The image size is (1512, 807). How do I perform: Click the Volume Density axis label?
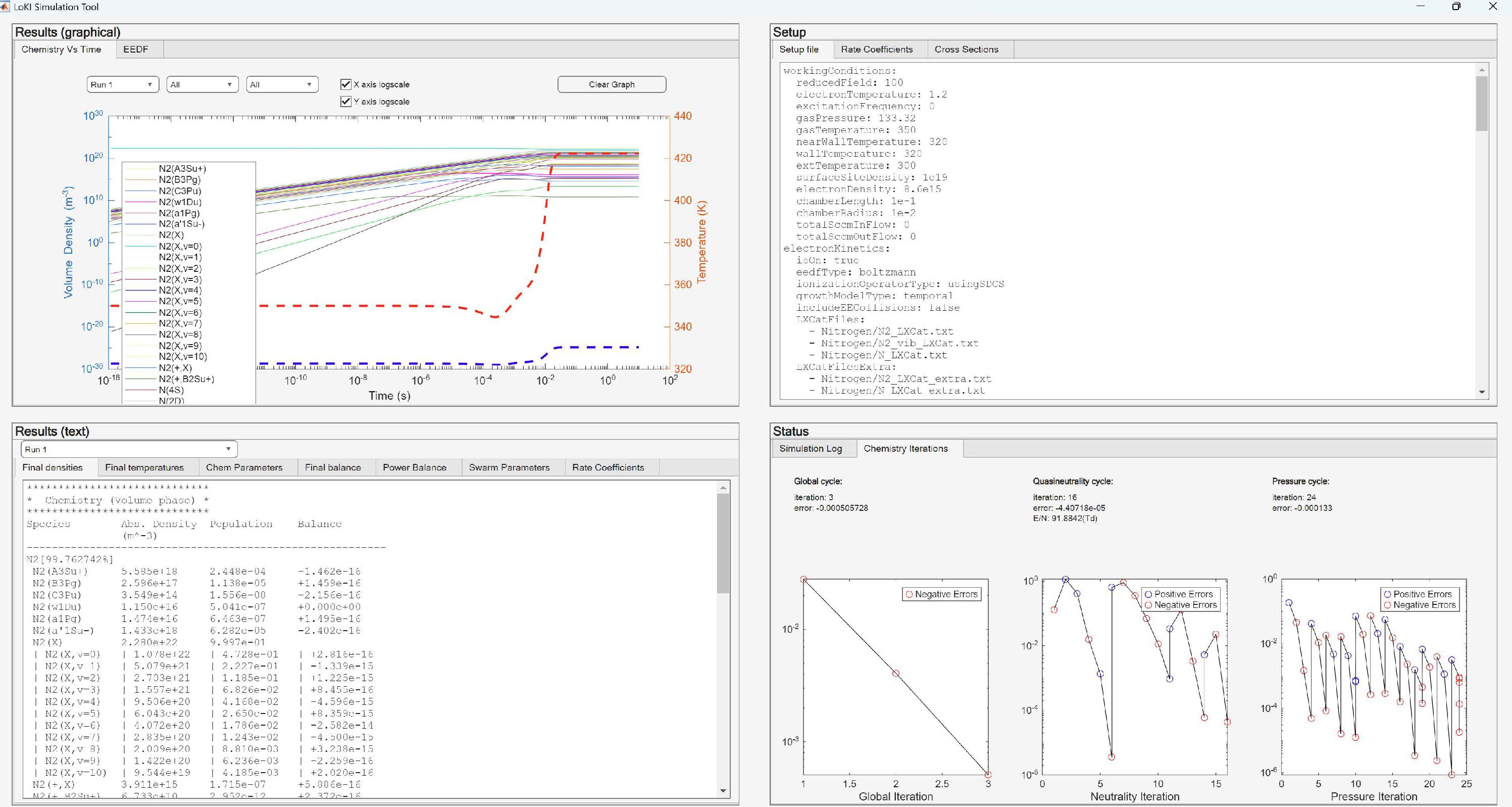click(x=68, y=242)
